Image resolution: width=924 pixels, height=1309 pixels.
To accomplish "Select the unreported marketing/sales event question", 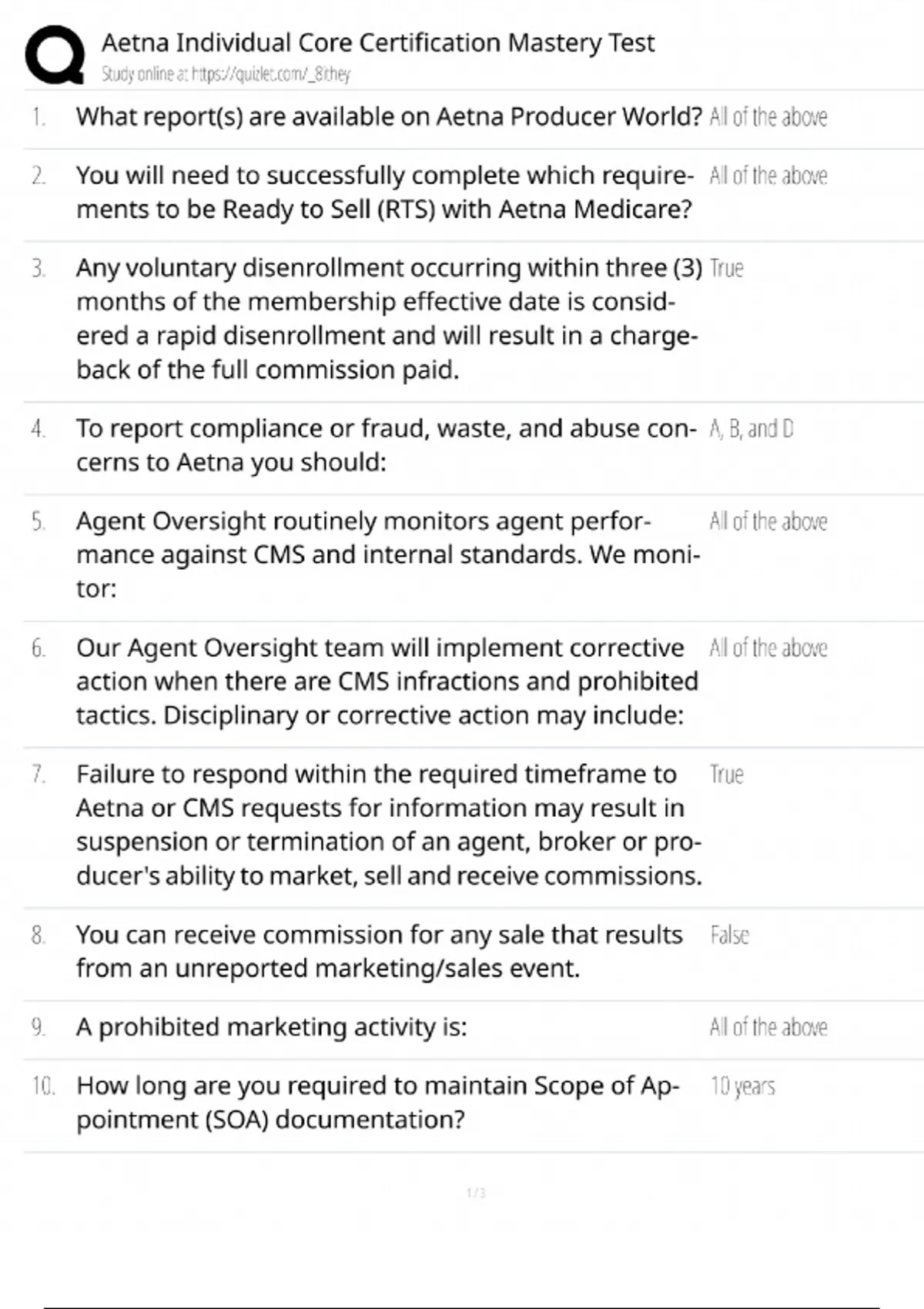I will click(379, 951).
